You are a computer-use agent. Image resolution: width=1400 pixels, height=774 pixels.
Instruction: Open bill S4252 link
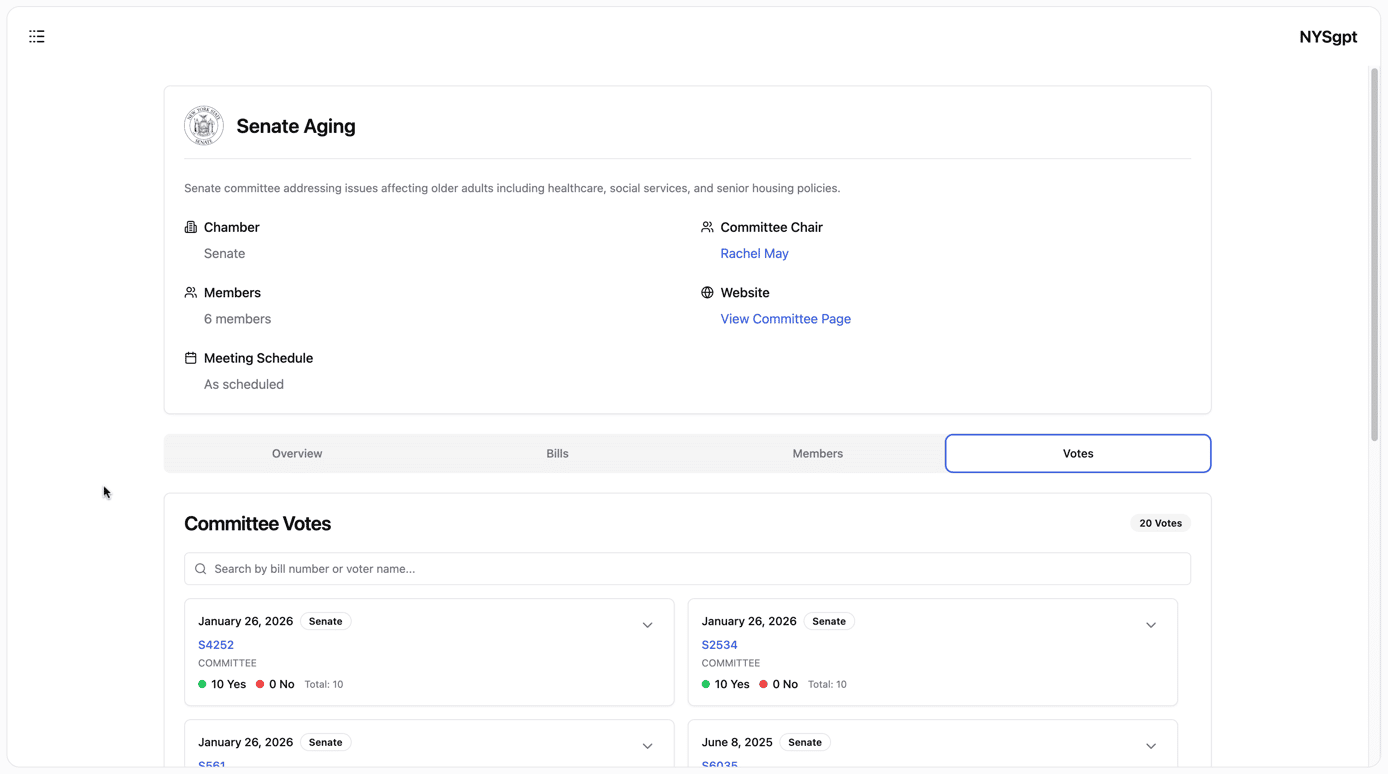pos(216,645)
